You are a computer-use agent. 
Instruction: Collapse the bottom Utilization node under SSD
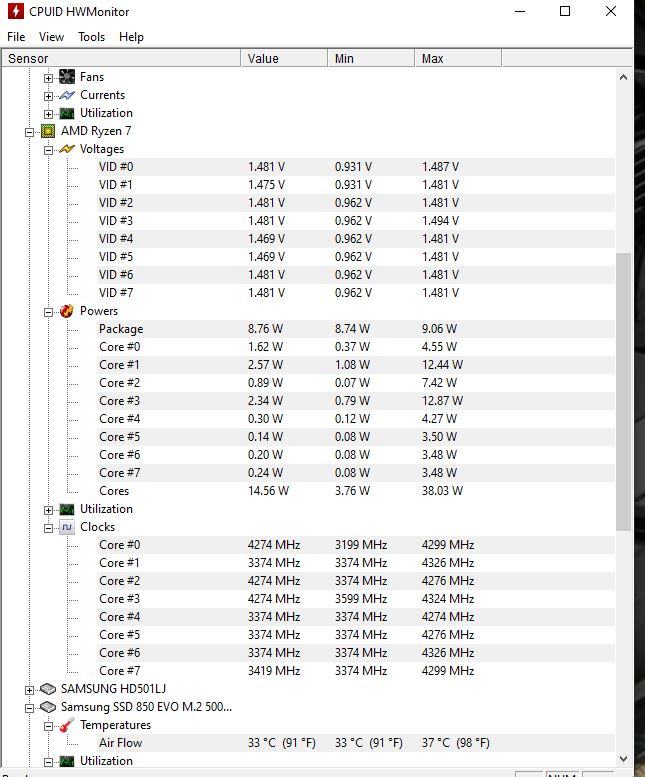49,762
